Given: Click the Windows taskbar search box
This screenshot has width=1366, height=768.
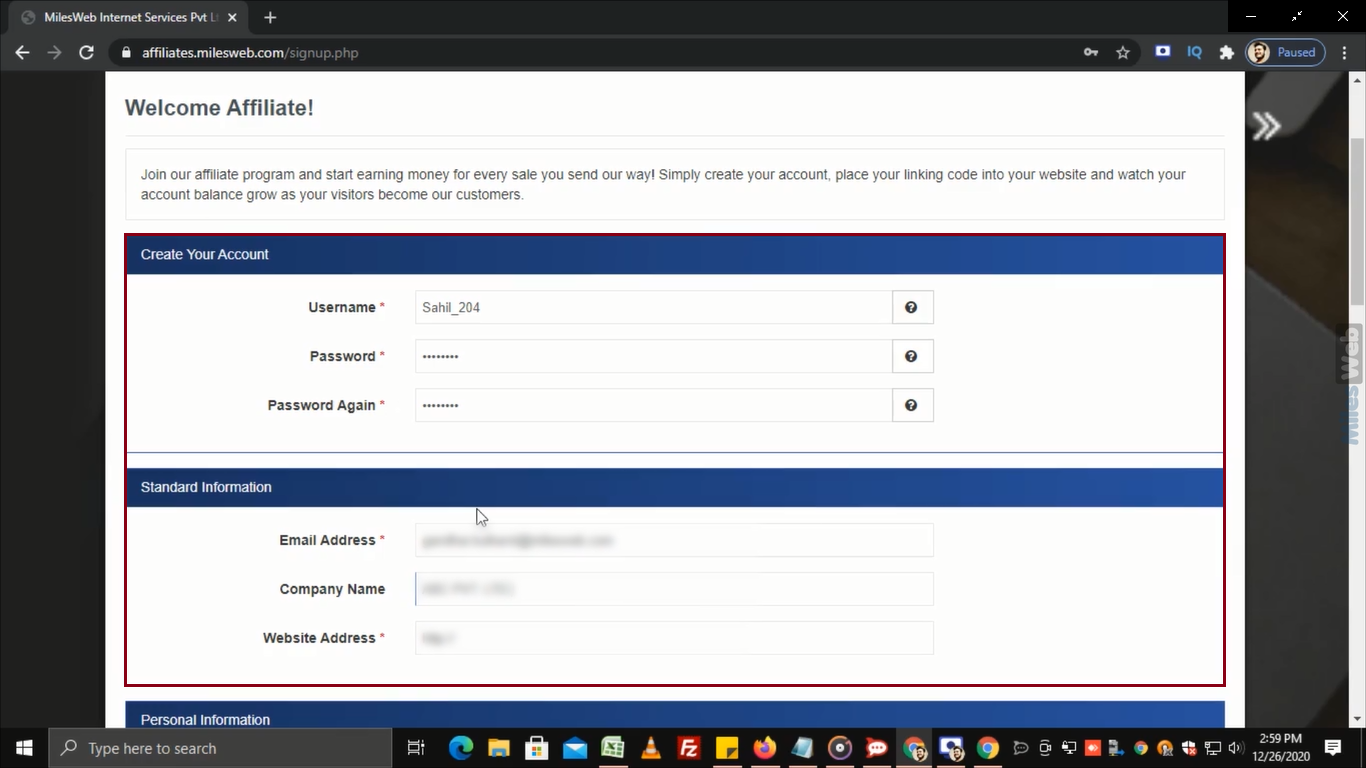Looking at the screenshot, I should 220,748.
